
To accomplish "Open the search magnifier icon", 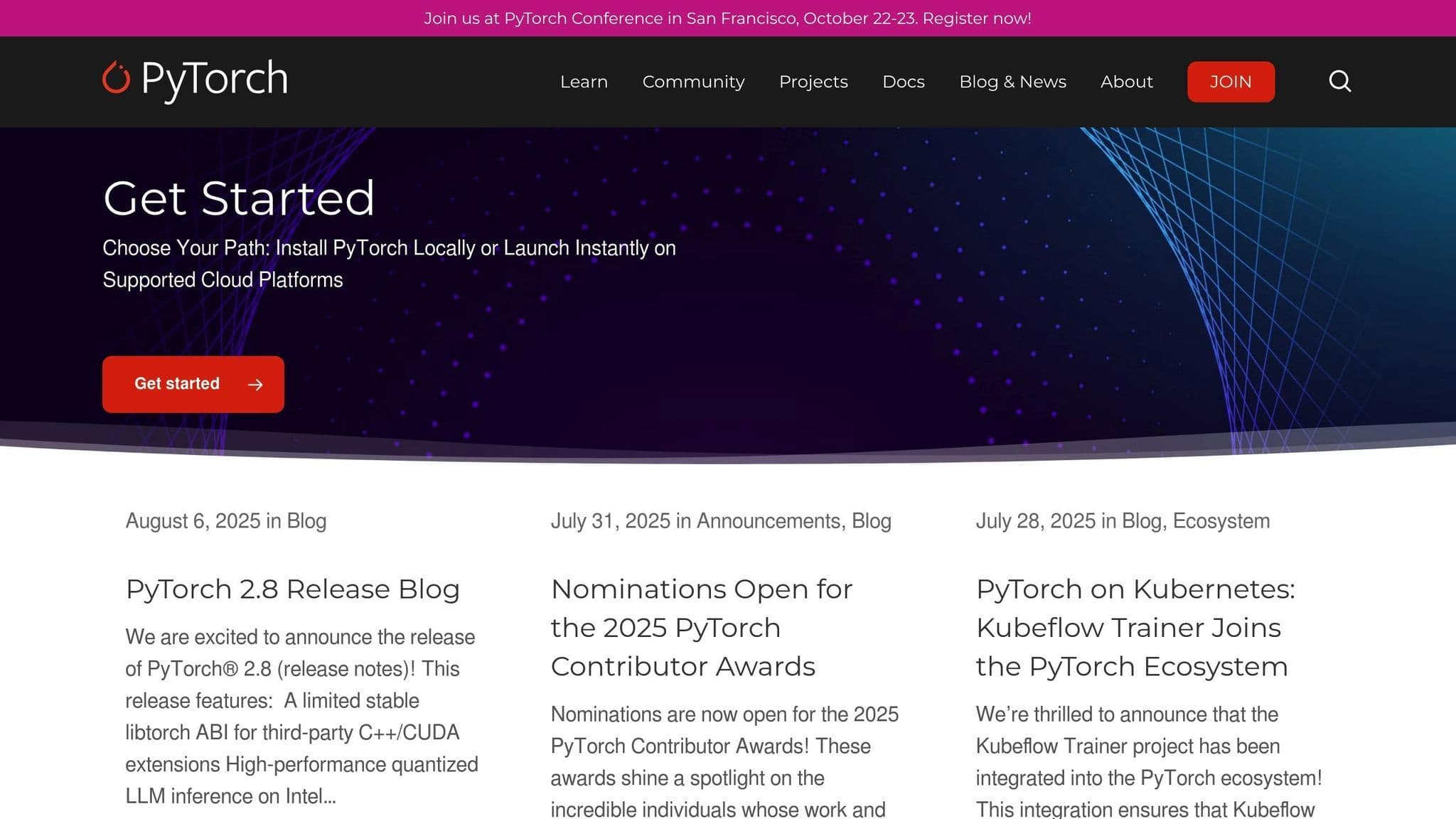I will (1340, 81).
